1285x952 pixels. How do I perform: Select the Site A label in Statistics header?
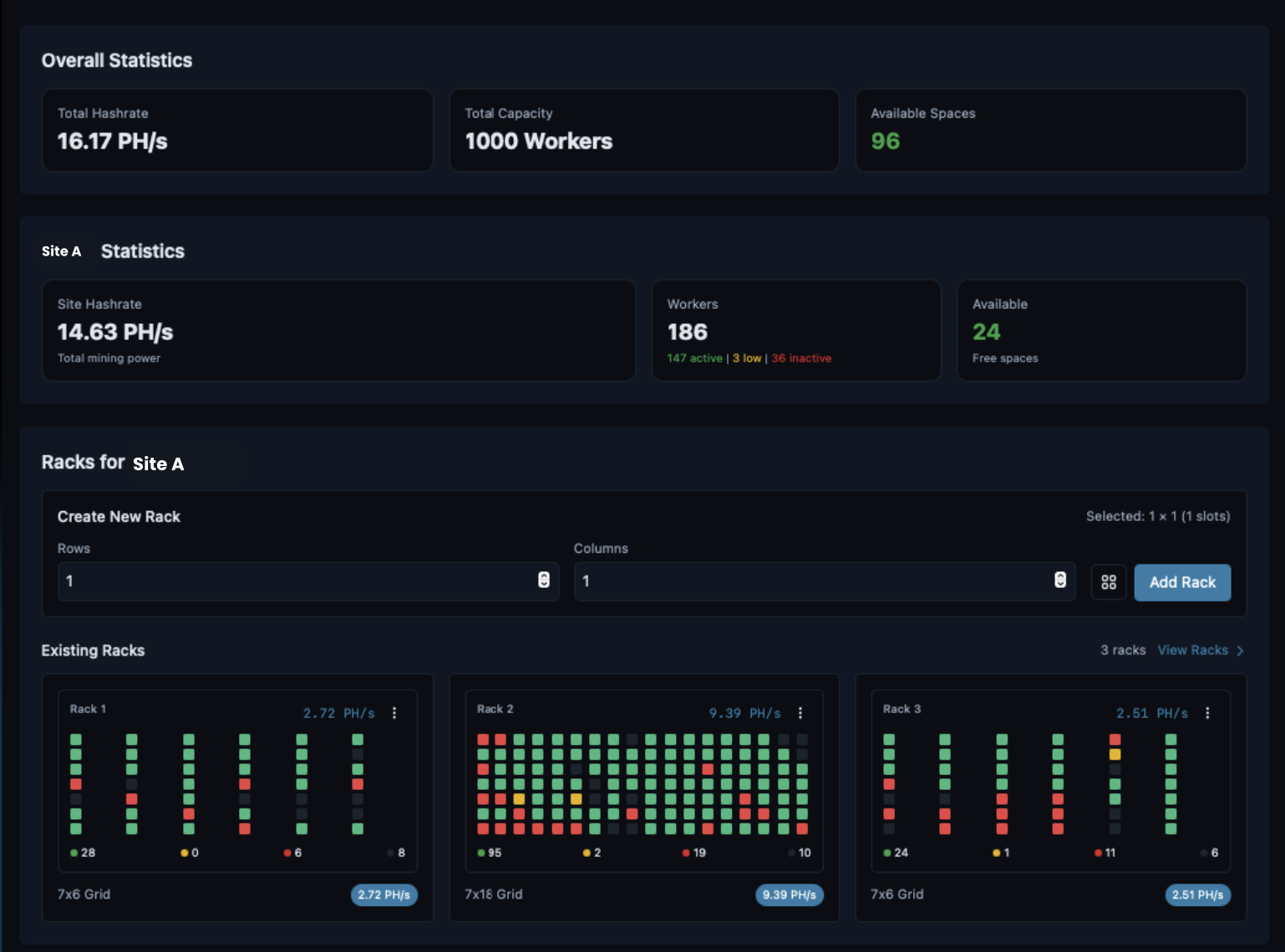click(62, 251)
